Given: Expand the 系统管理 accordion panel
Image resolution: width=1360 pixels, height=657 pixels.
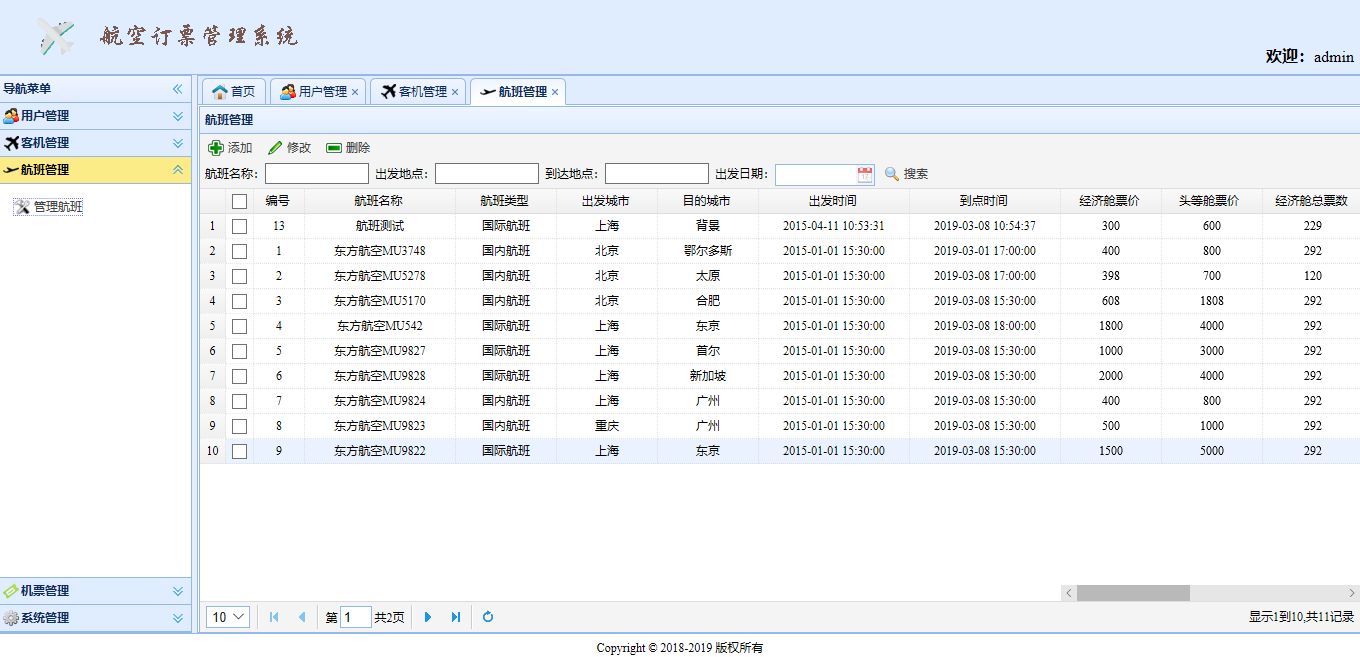Looking at the screenshot, I should (x=178, y=618).
